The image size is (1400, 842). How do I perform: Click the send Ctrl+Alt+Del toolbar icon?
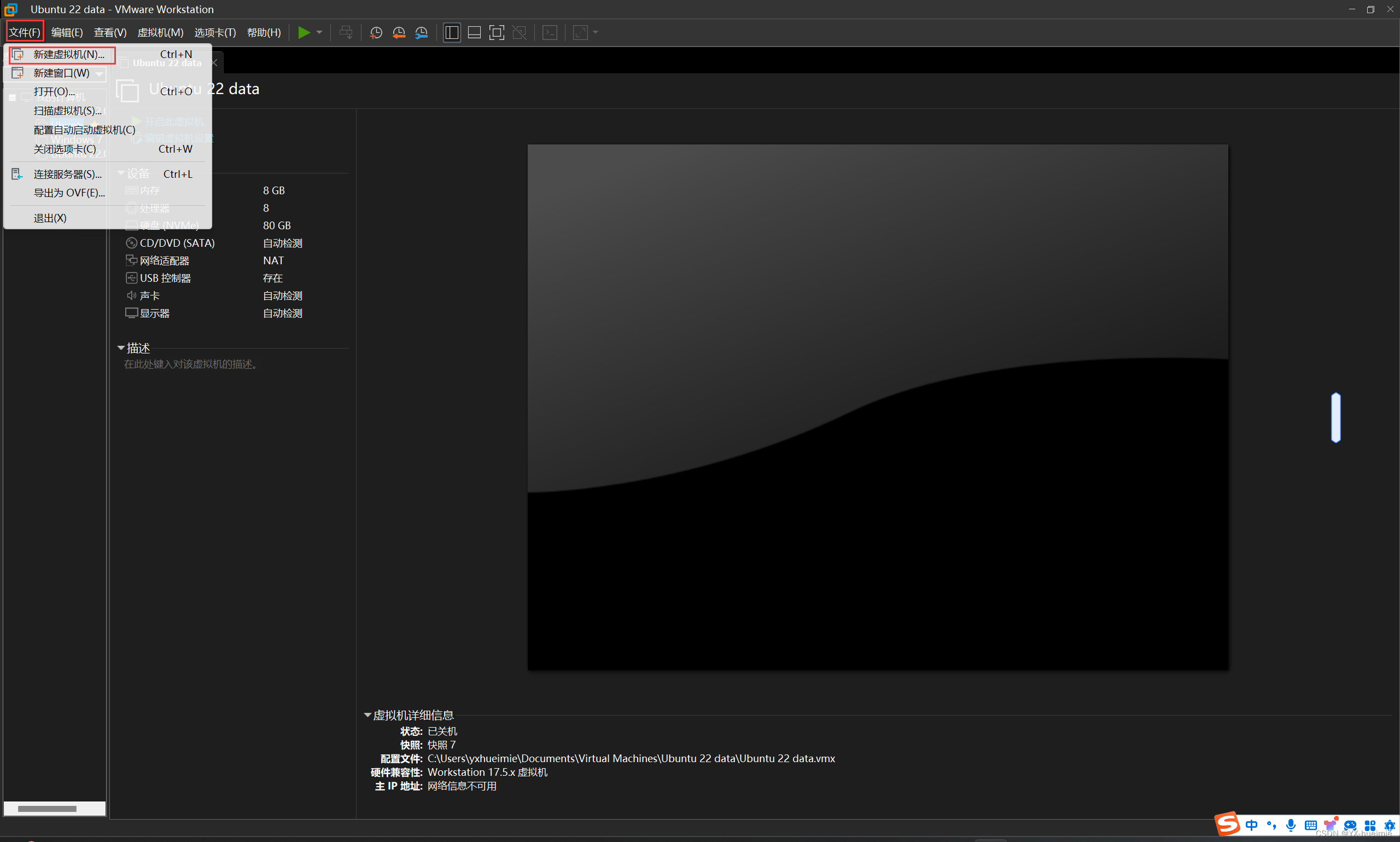345,32
